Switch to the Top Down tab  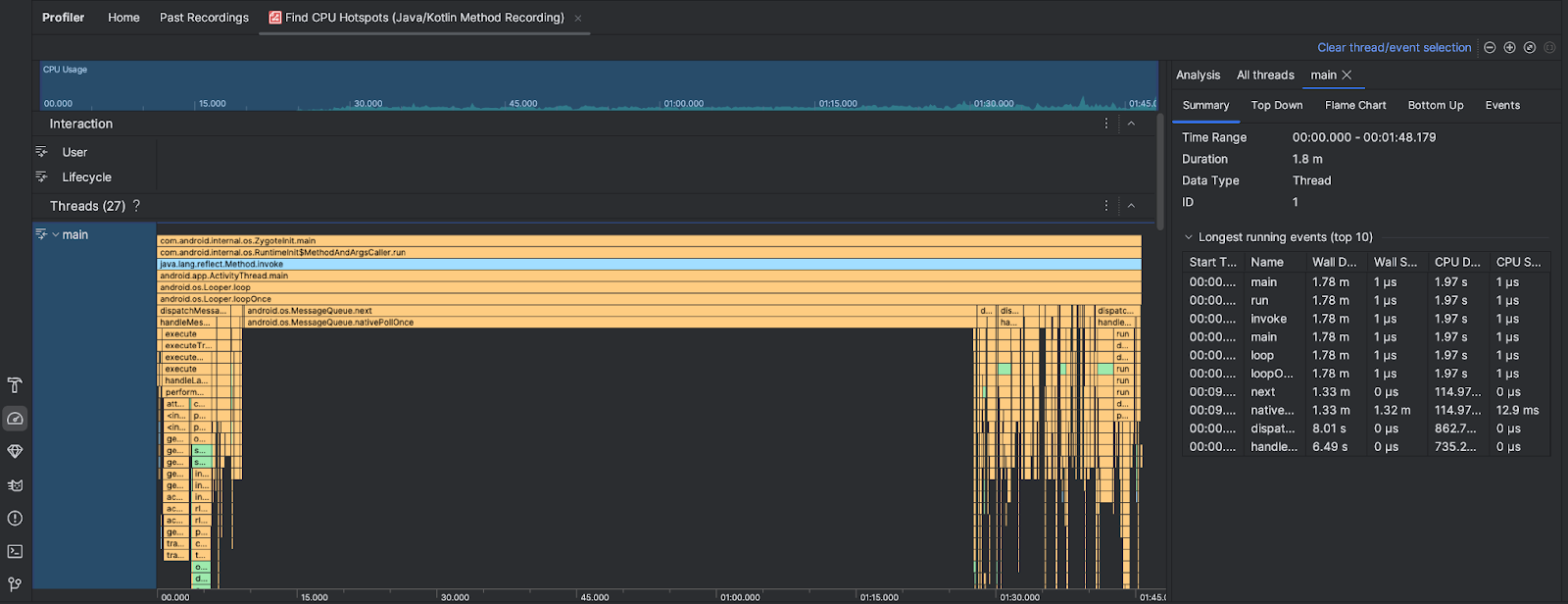1276,106
